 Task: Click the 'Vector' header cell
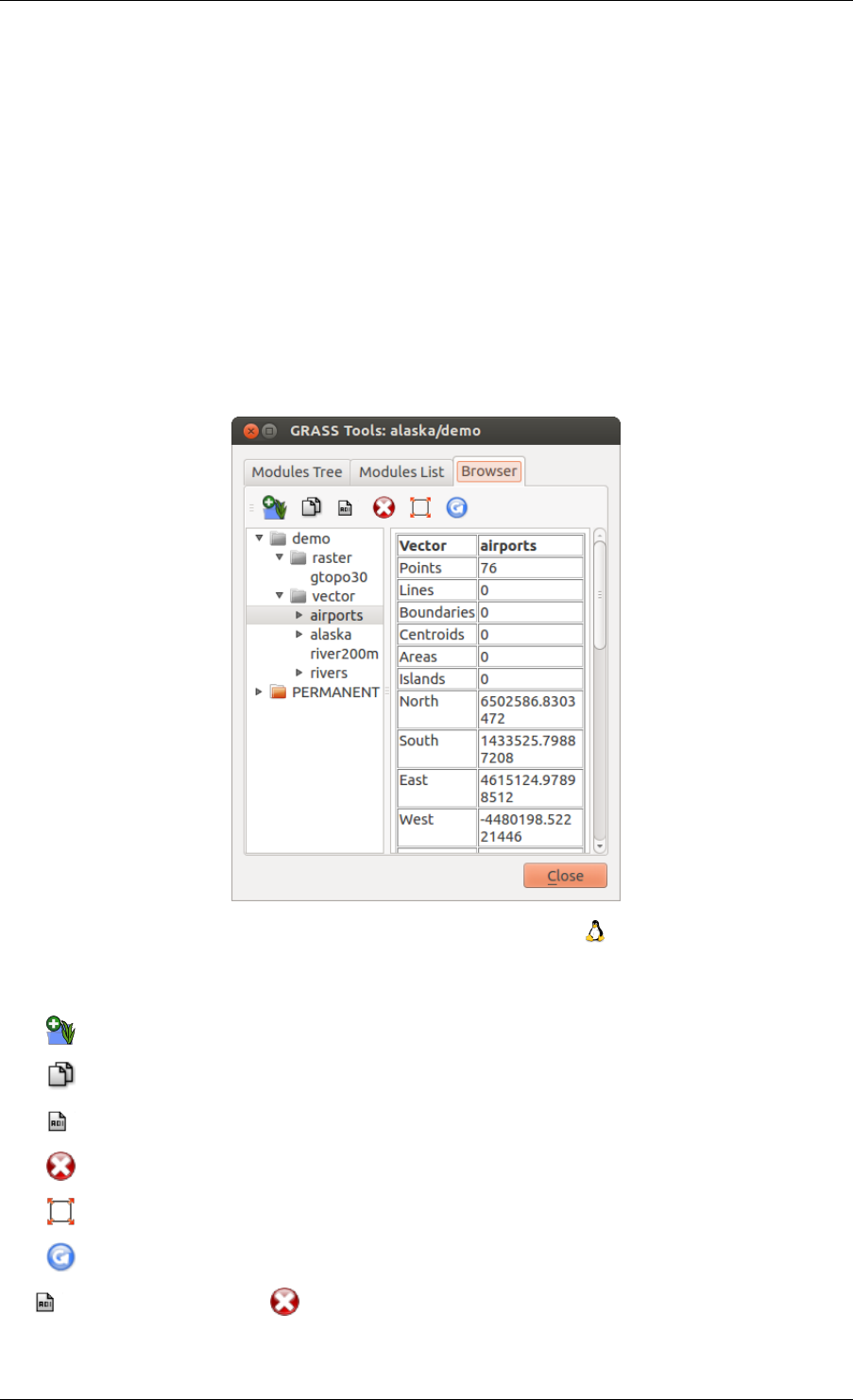(x=436, y=546)
